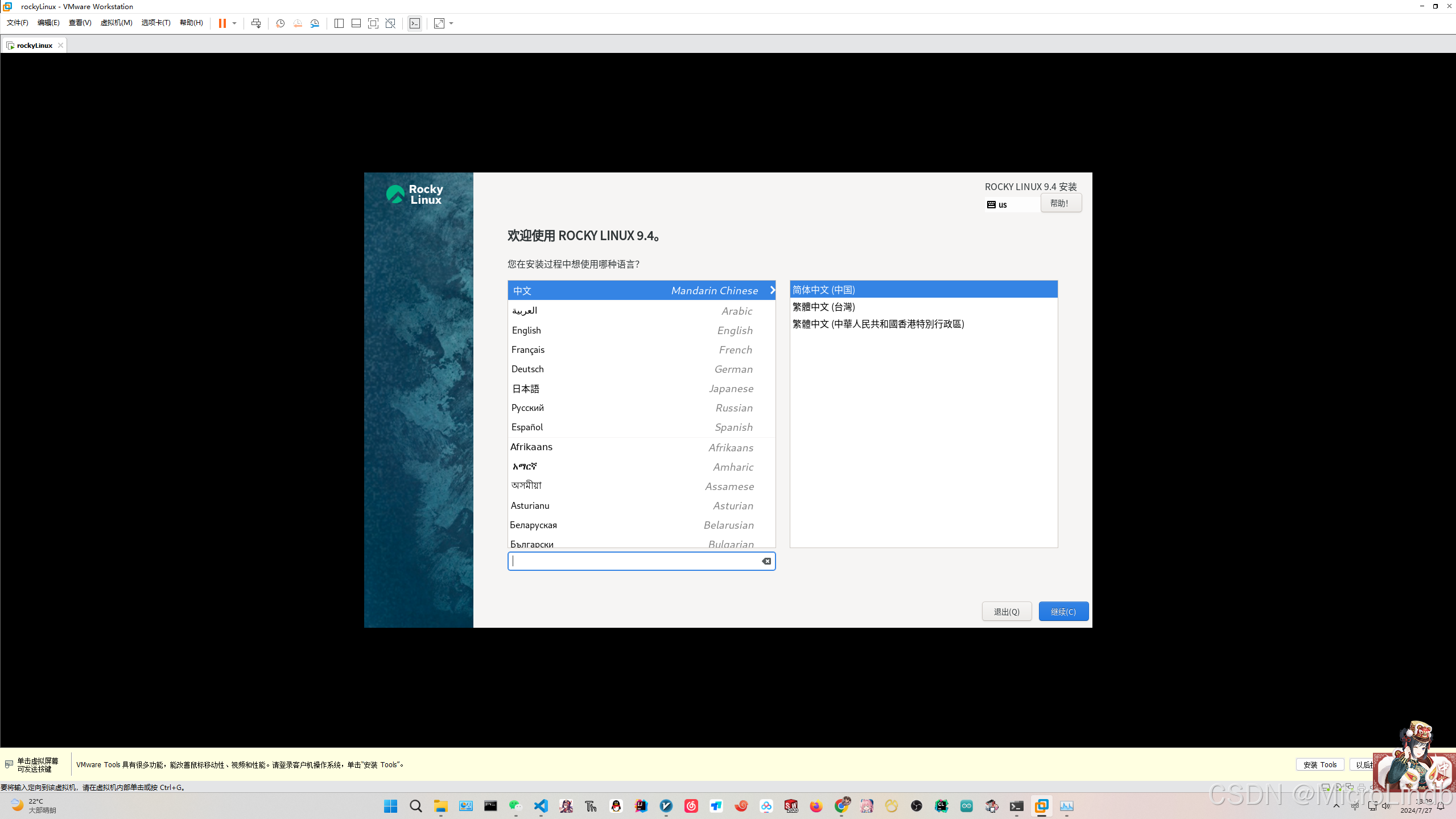
Task: Click the 继续(C) button
Action: [1063, 611]
